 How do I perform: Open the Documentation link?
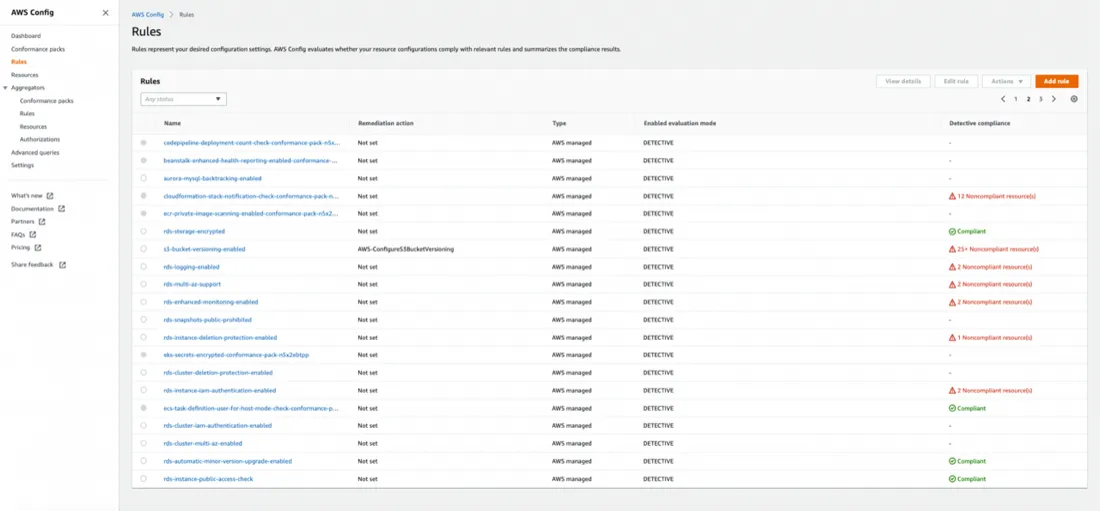click(32, 209)
